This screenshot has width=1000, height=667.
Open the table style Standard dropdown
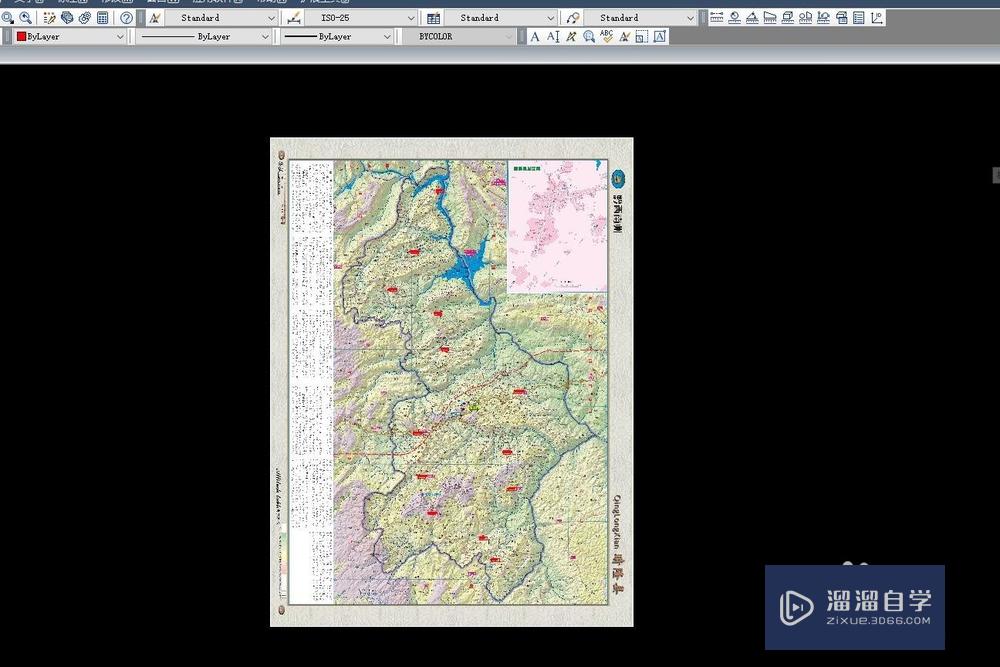[500, 18]
